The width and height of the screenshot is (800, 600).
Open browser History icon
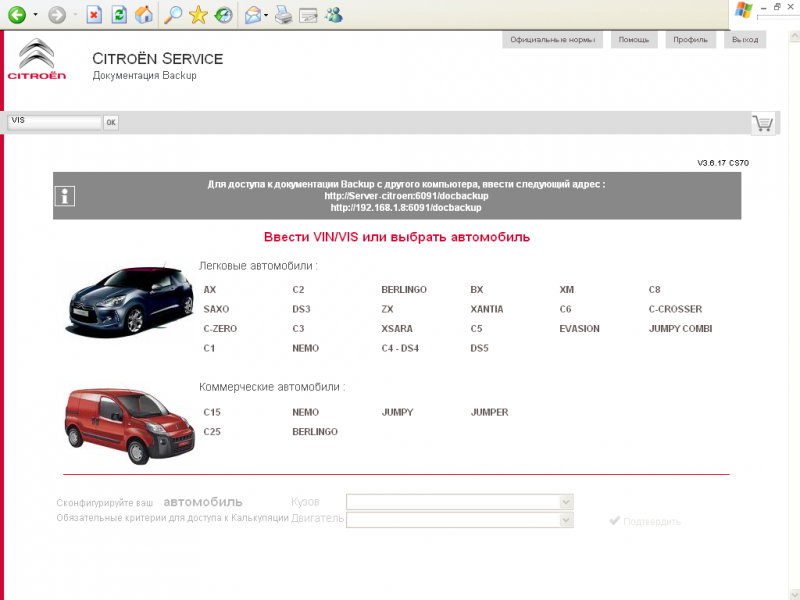tap(223, 14)
